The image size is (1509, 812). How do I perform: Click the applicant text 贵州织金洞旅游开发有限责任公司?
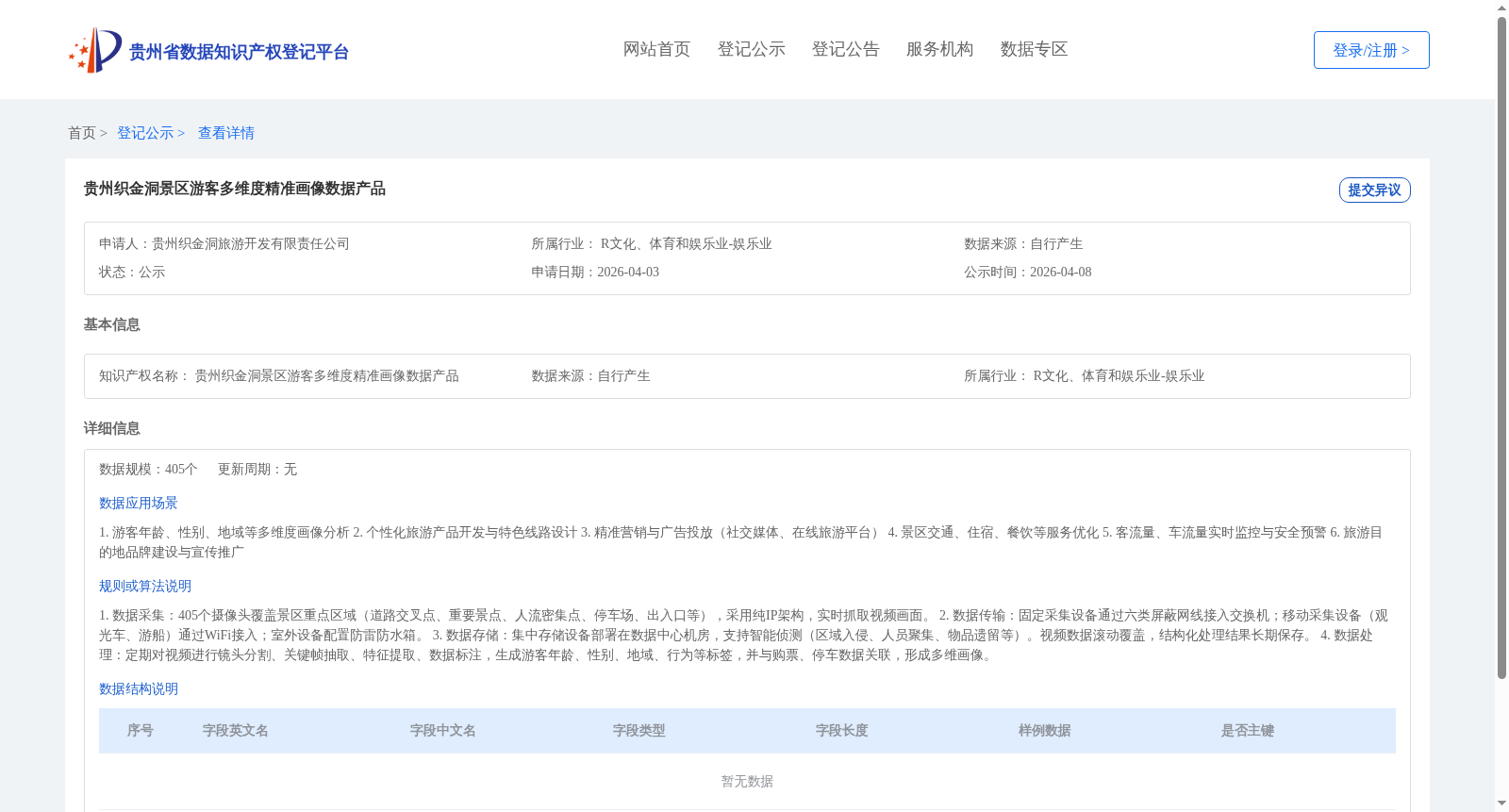pyautogui.click(x=251, y=243)
